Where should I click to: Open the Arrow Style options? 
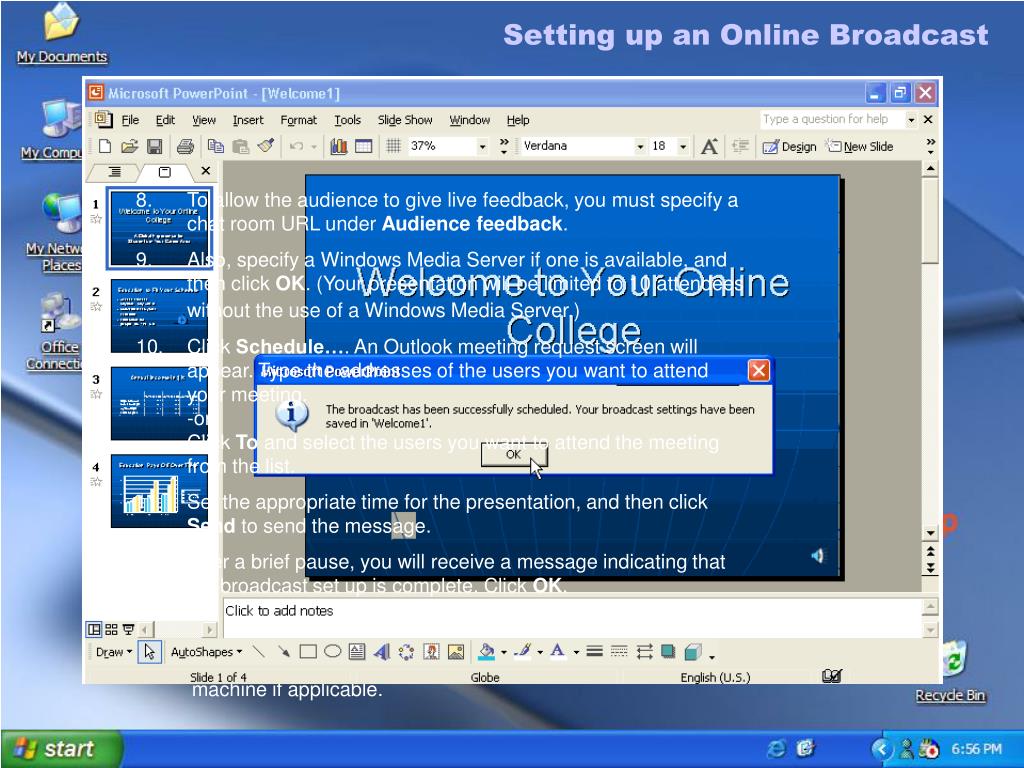[644, 651]
